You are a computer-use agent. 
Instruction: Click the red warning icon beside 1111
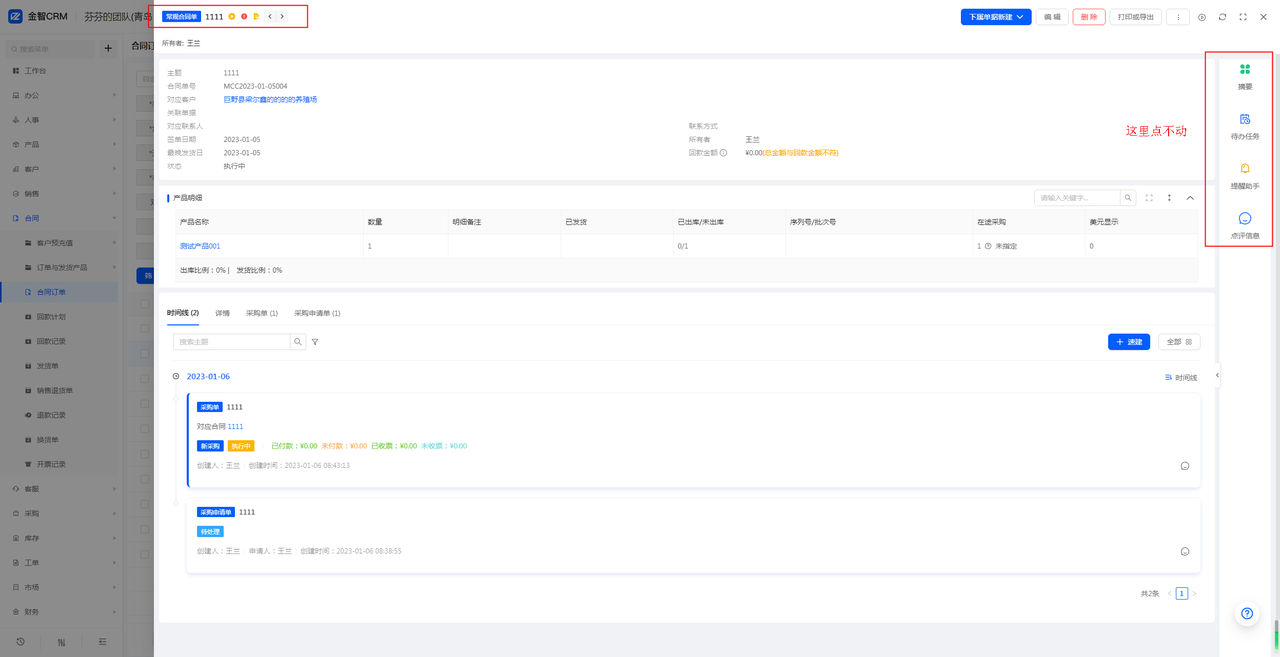(244, 17)
